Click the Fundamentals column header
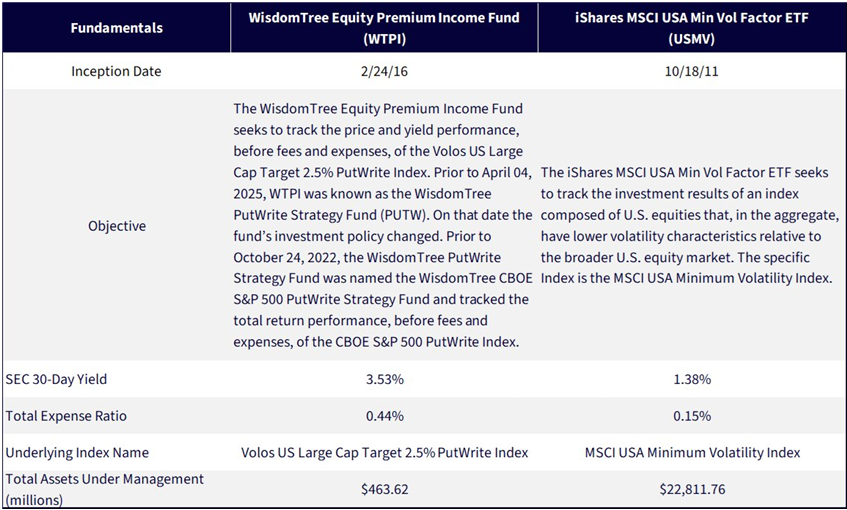847x510 pixels. (x=117, y=28)
